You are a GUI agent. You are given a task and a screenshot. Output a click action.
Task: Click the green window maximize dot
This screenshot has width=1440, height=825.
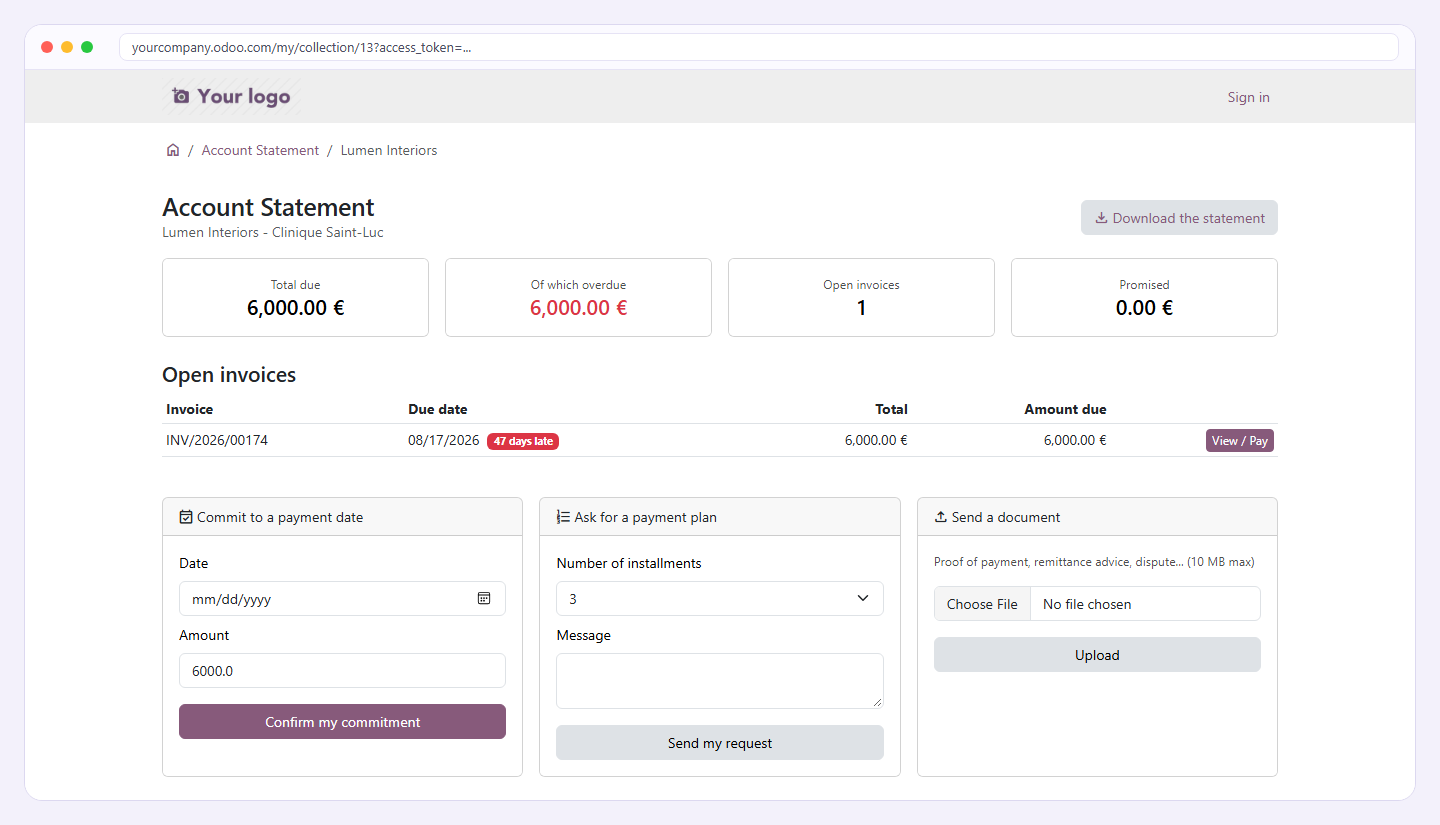87,47
